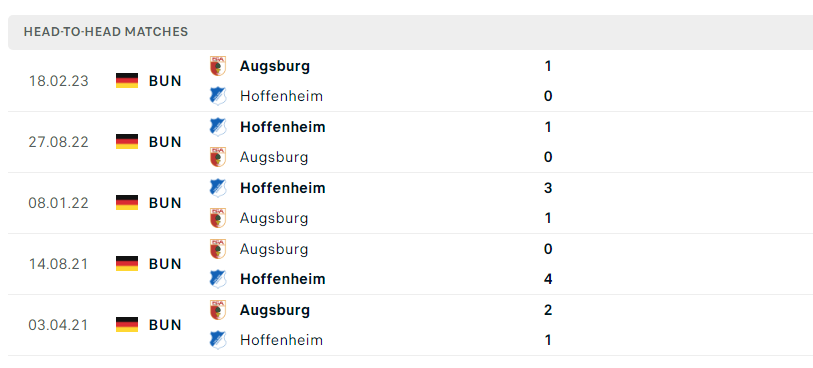
Task: Click Augsburg crest in 08.01.22 match
Action: click(218, 218)
